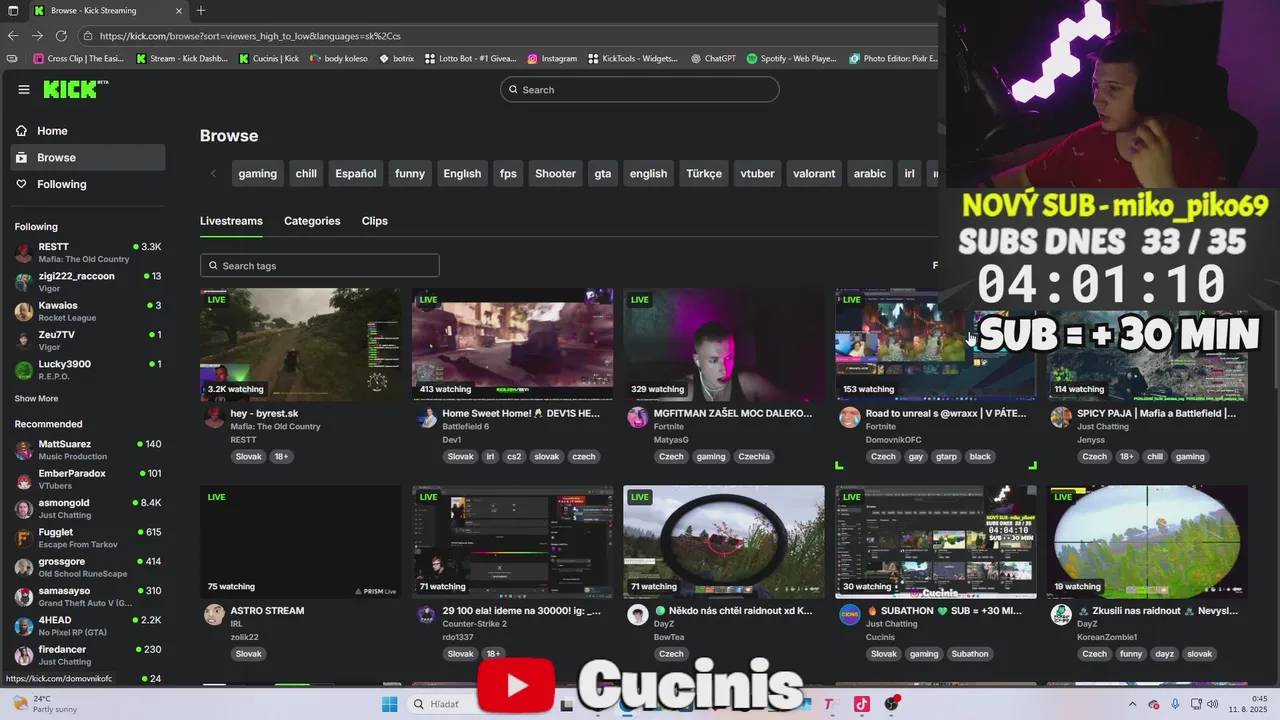Click the Kick search field
Image resolution: width=1280 pixels, height=720 pixels.
pos(640,89)
